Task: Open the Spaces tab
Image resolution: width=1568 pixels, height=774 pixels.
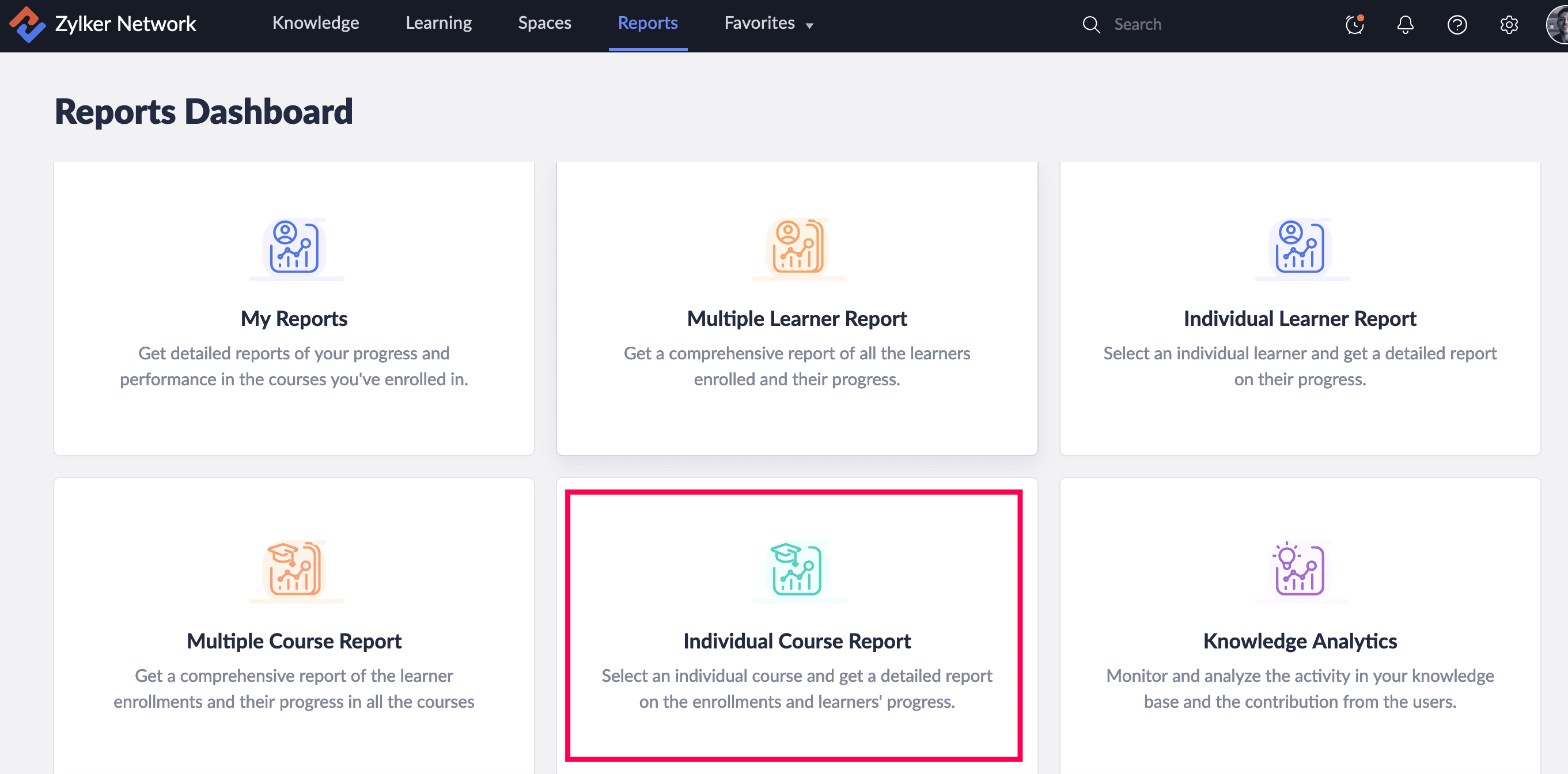Action: click(544, 23)
